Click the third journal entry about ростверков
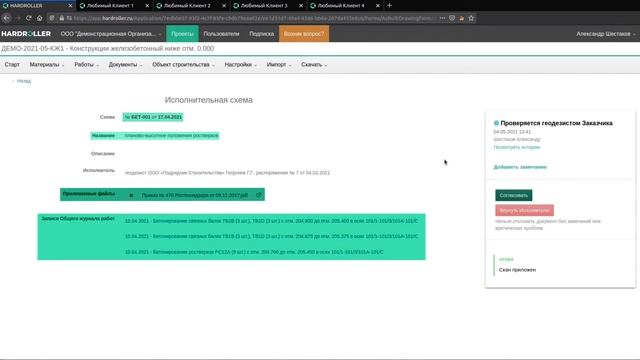Viewport: 640px width, 360px height. 254,252
